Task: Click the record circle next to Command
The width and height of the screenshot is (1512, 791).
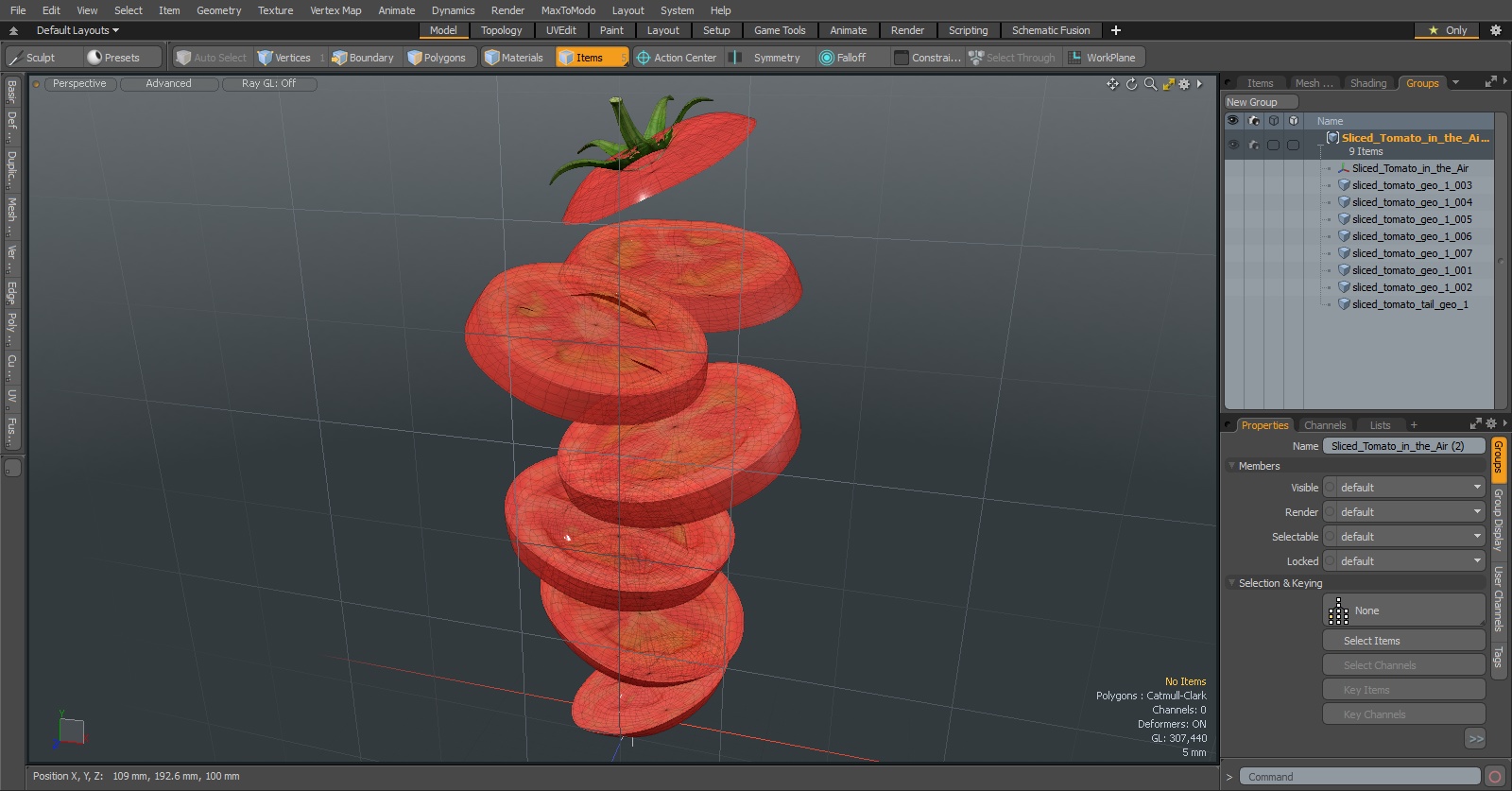Action: click(x=1494, y=777)
